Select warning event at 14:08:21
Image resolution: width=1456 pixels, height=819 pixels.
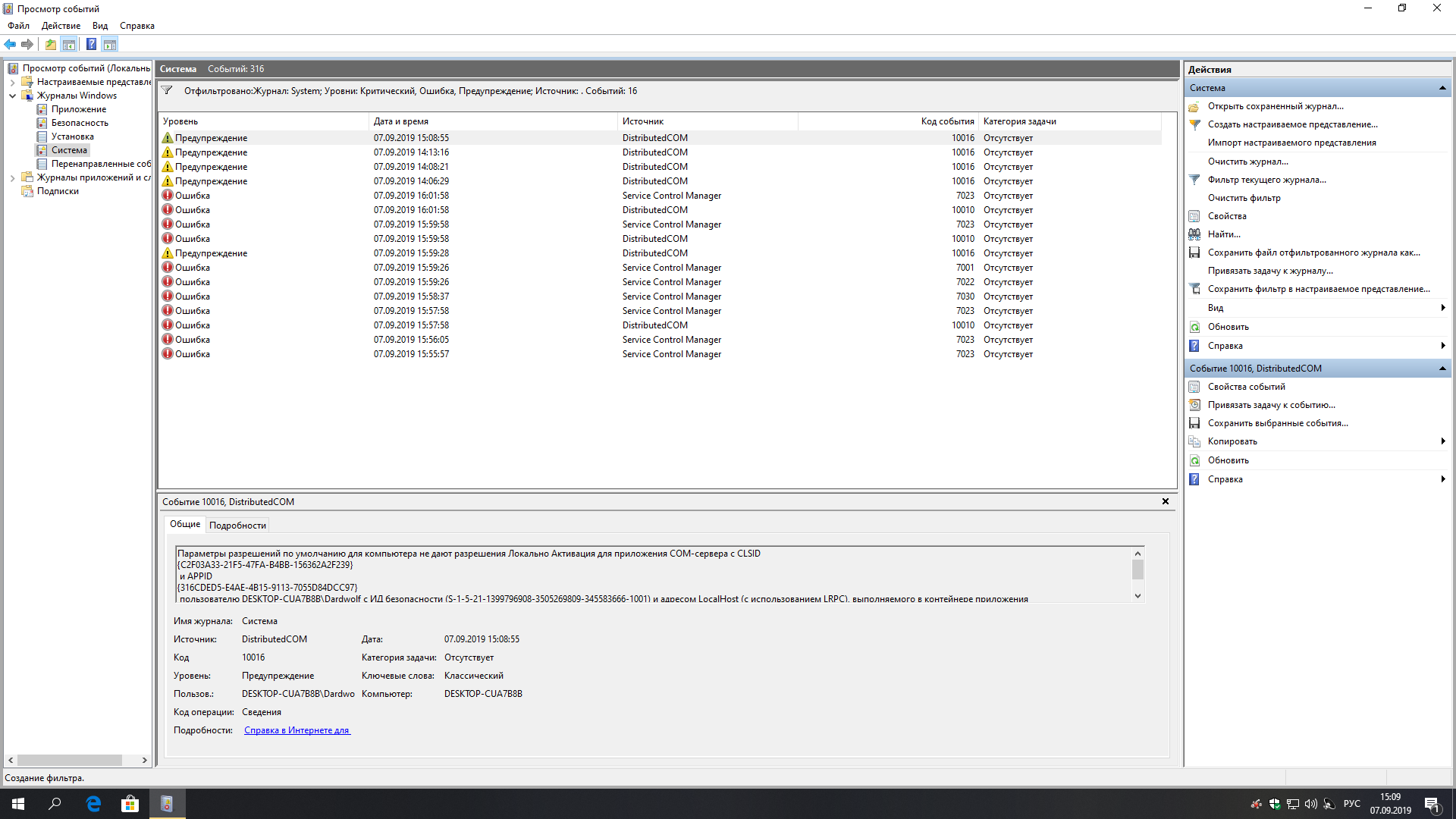pyautogui.click(x=660, y=167)
